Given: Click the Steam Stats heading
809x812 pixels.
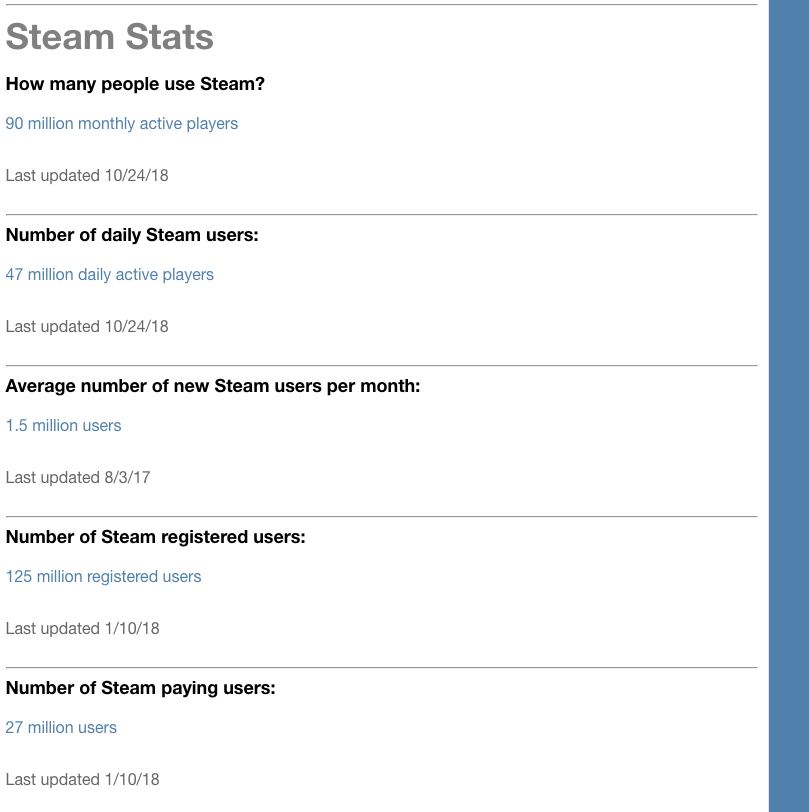Looking at the screenshot, I should [109, 37].
